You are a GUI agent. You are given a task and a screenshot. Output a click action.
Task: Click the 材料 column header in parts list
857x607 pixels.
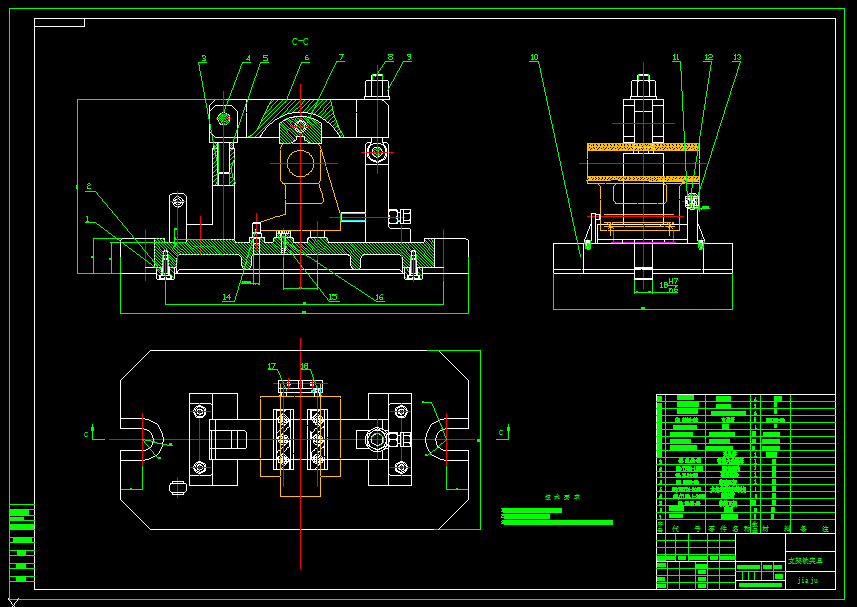click(x=777, y=528)
